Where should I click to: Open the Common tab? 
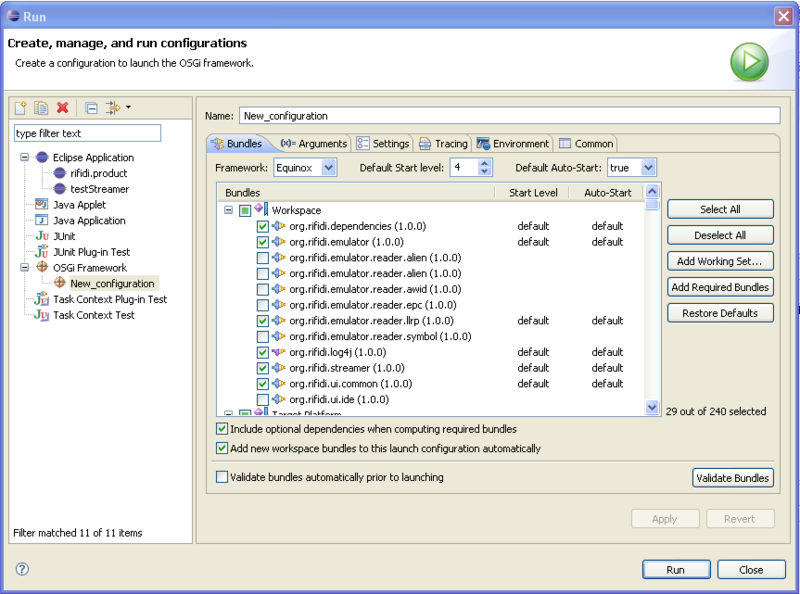click(586, 143)
